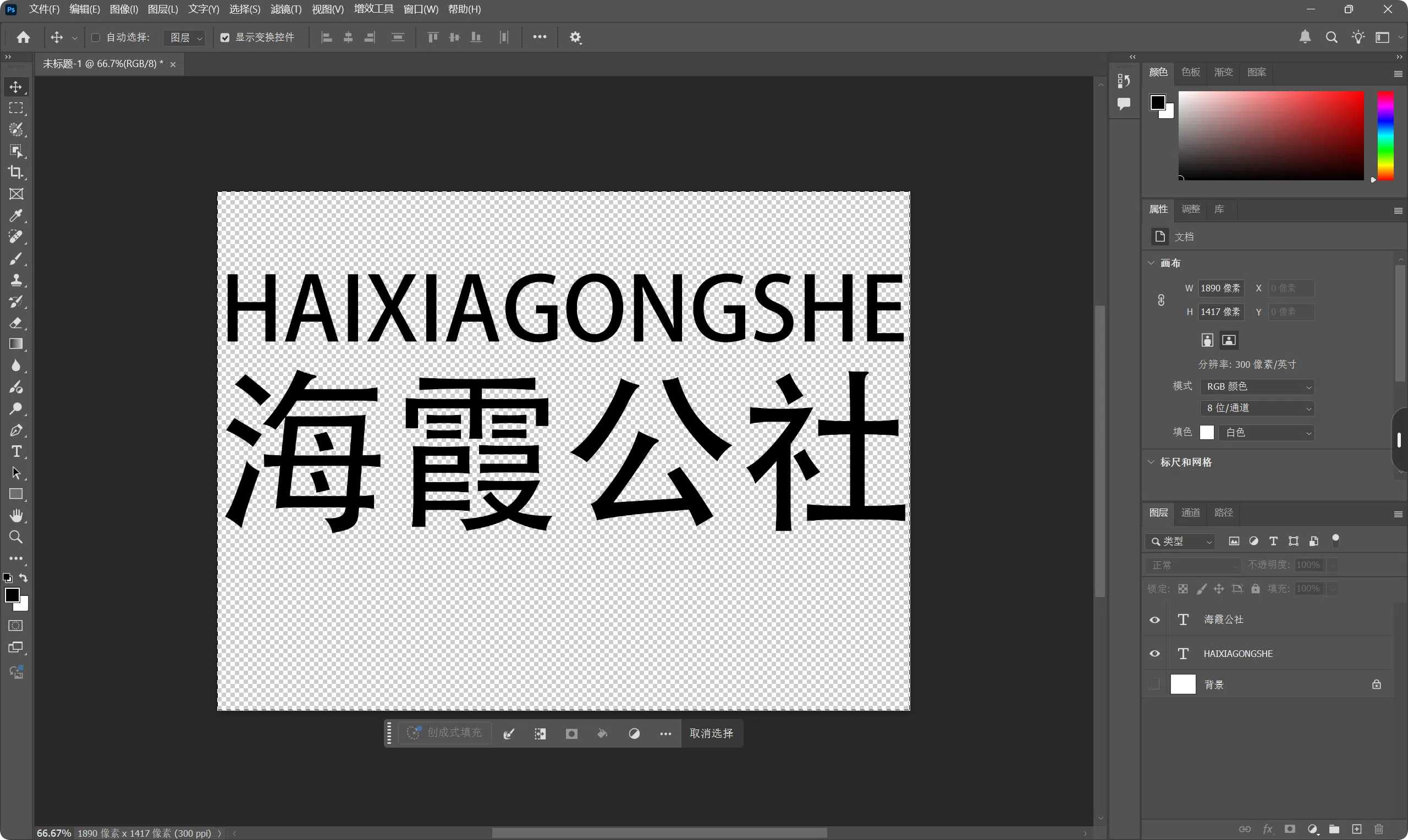Open the Home screen icon
This screenshot has width=1408, height=840.
pos(23,37)
